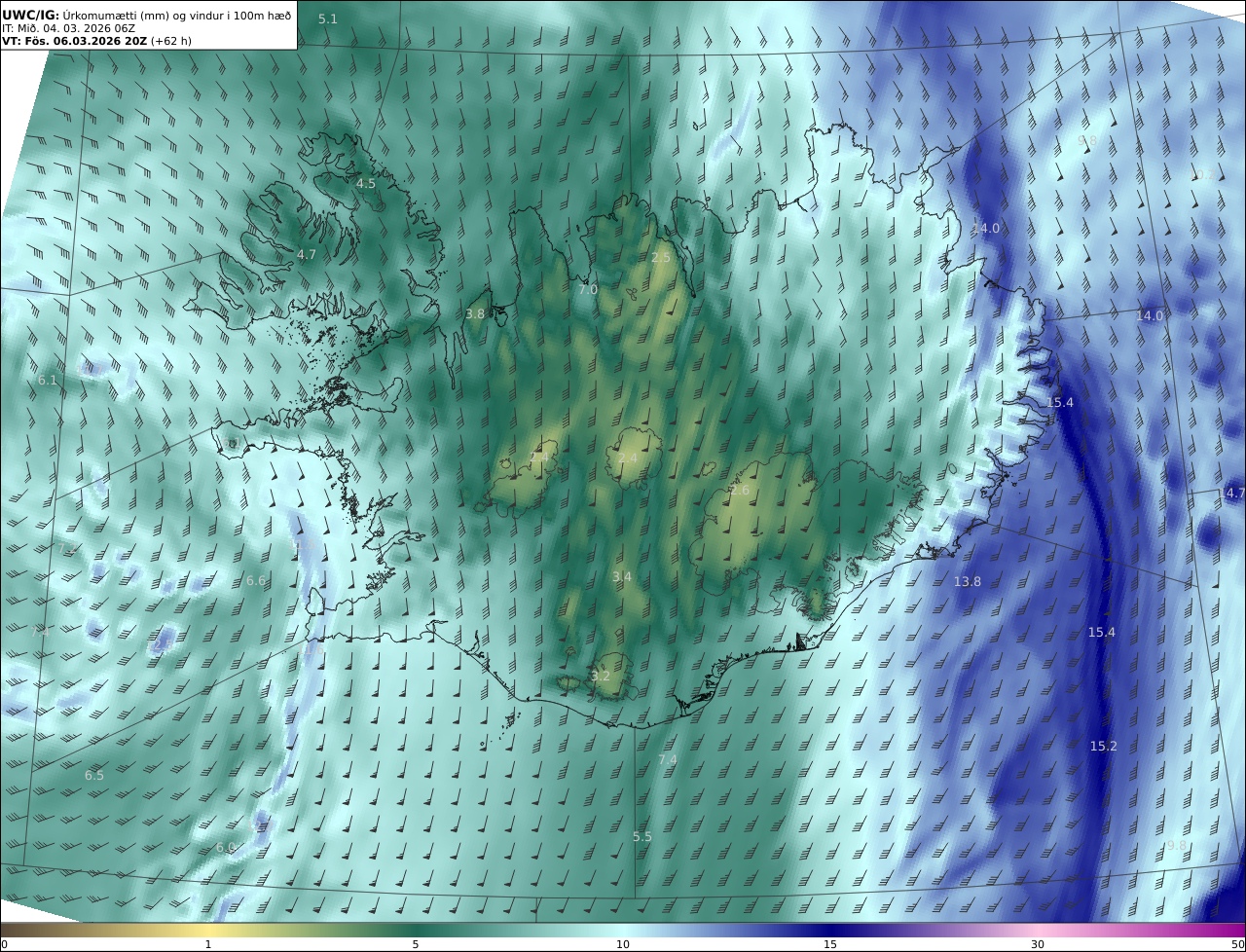1246x952 pixels.
Task: Click the '6.5' map value label
Action: 94,776
